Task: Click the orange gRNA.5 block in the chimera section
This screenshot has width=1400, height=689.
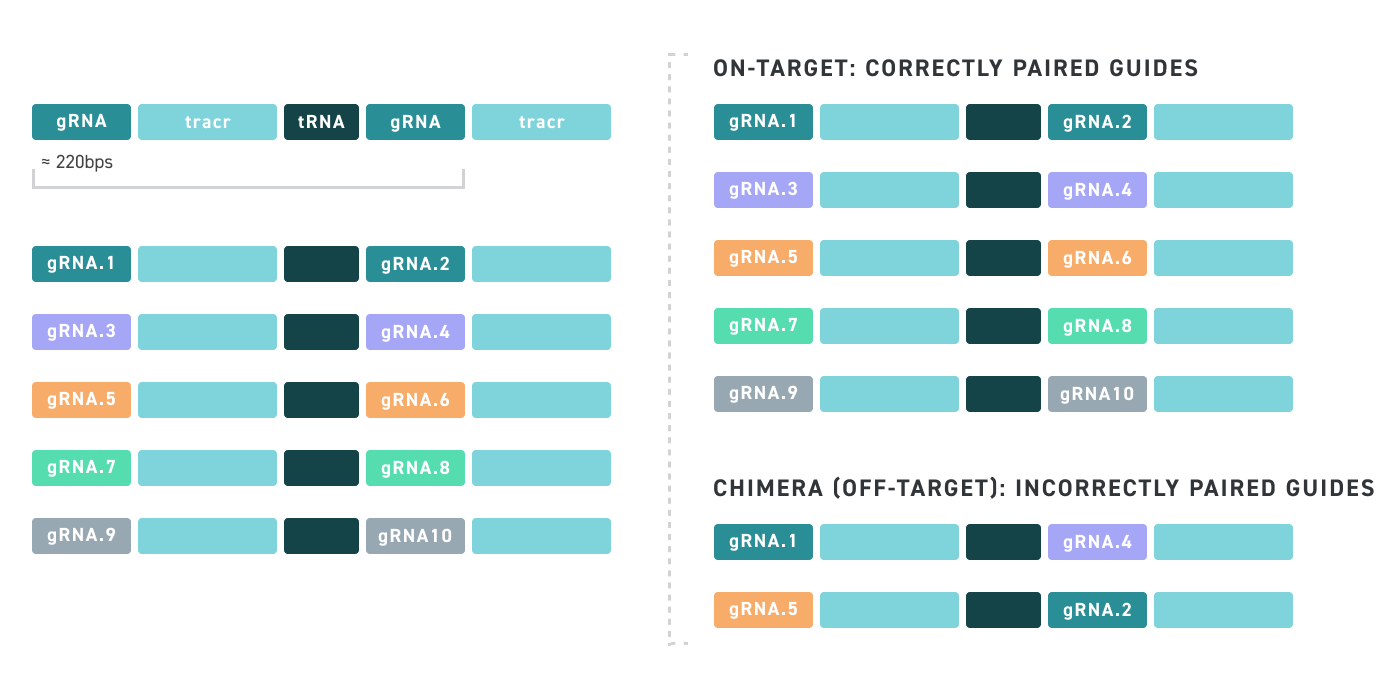Action: (x=763, y=610)
